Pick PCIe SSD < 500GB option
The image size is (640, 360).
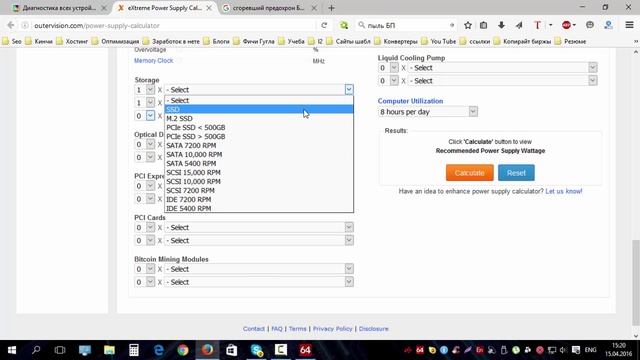pos(259,127)
